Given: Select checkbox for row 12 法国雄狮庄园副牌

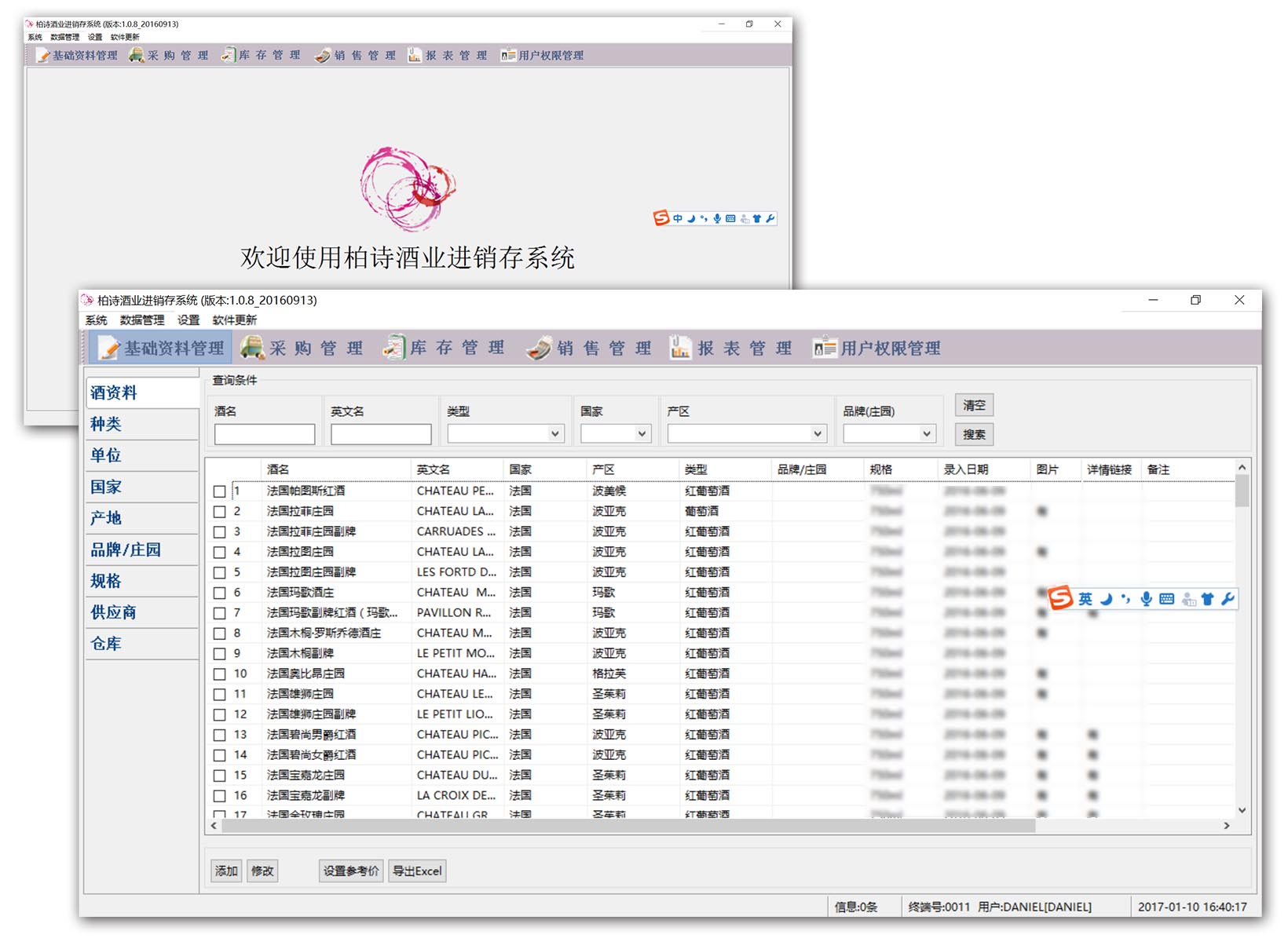Looking at the screenshot, I should [220, 714].
